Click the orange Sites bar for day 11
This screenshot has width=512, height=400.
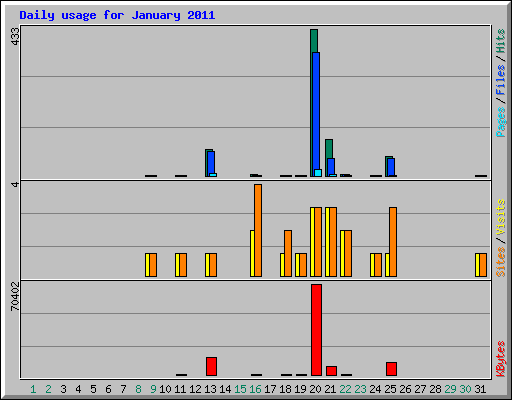[183, 265]
